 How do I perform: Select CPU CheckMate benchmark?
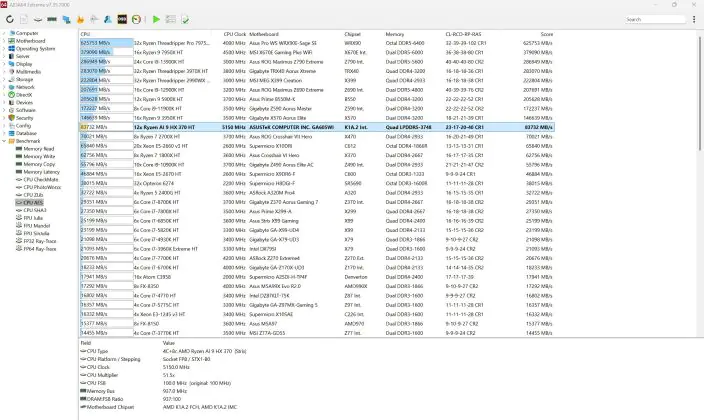pos(41,179)
